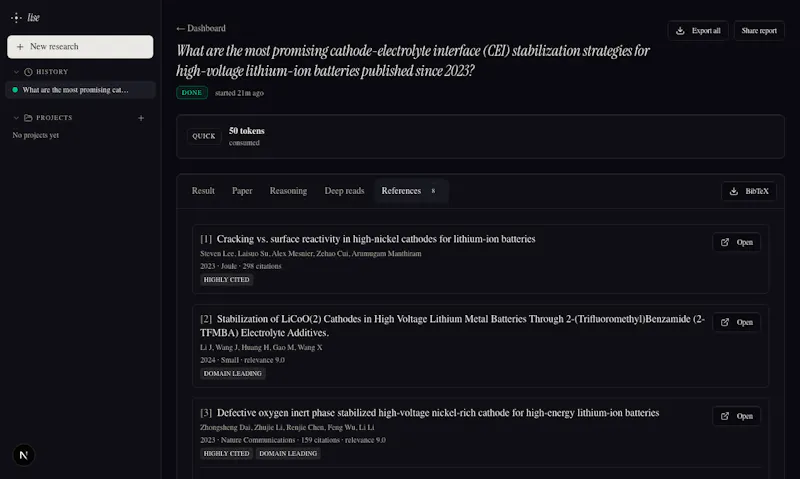800x479 pixels.
Task: Click 'No projects yet' text
Action: [36, 135]
